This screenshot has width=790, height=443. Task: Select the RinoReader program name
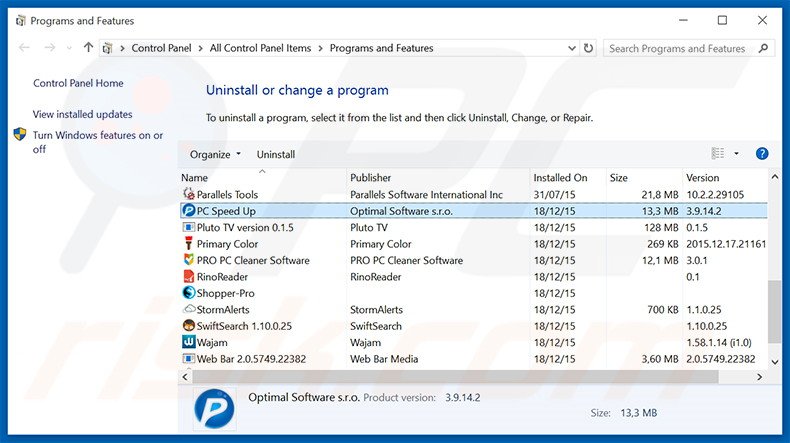click(222, 277)
